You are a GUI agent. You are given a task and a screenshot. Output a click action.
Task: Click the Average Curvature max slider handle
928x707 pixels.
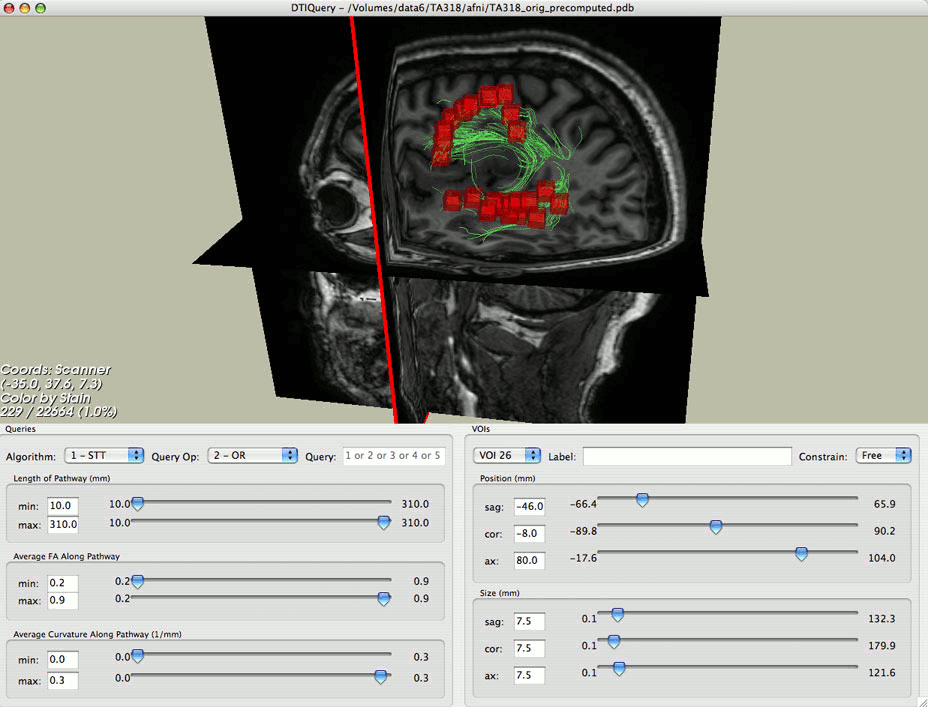(x=381, y=677)
